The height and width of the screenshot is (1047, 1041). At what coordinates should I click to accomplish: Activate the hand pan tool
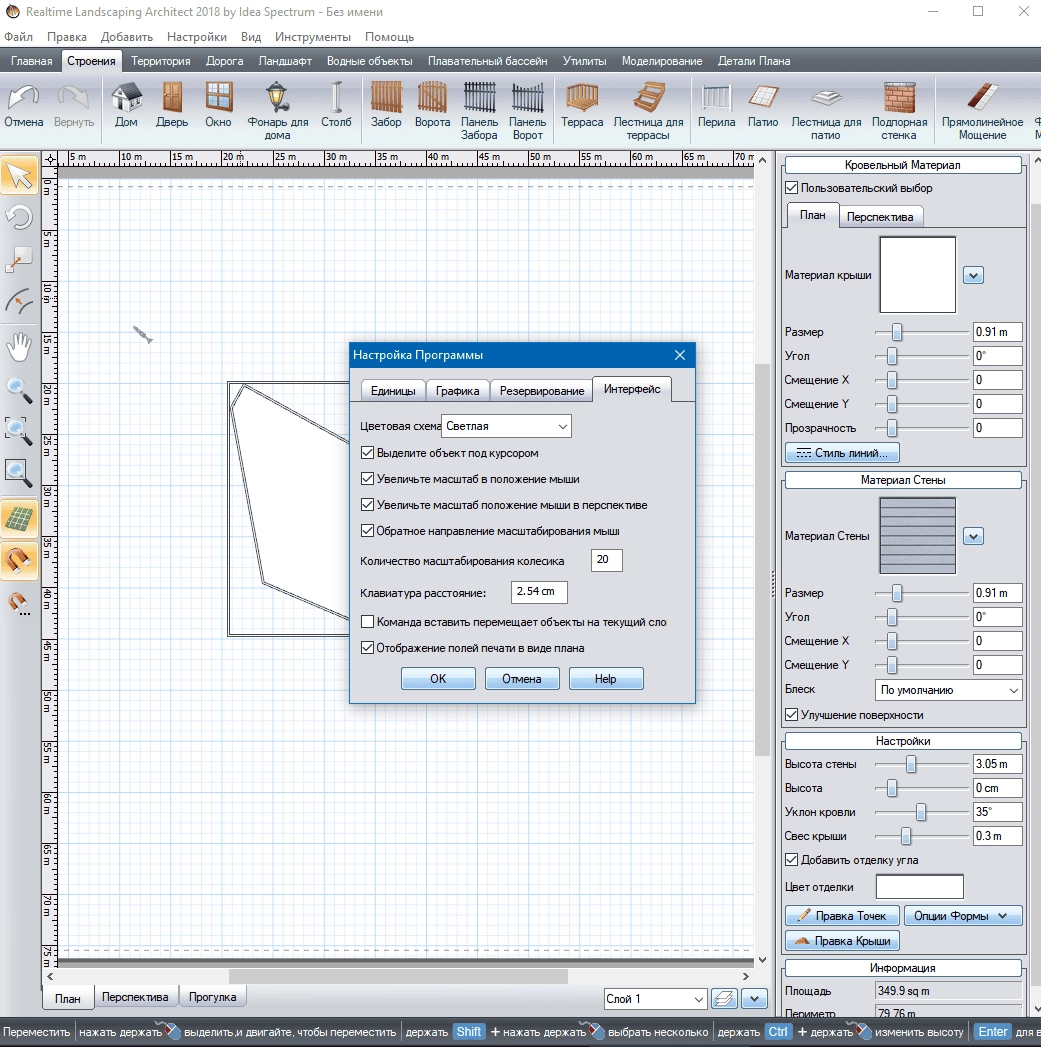[x=19, y=347]
